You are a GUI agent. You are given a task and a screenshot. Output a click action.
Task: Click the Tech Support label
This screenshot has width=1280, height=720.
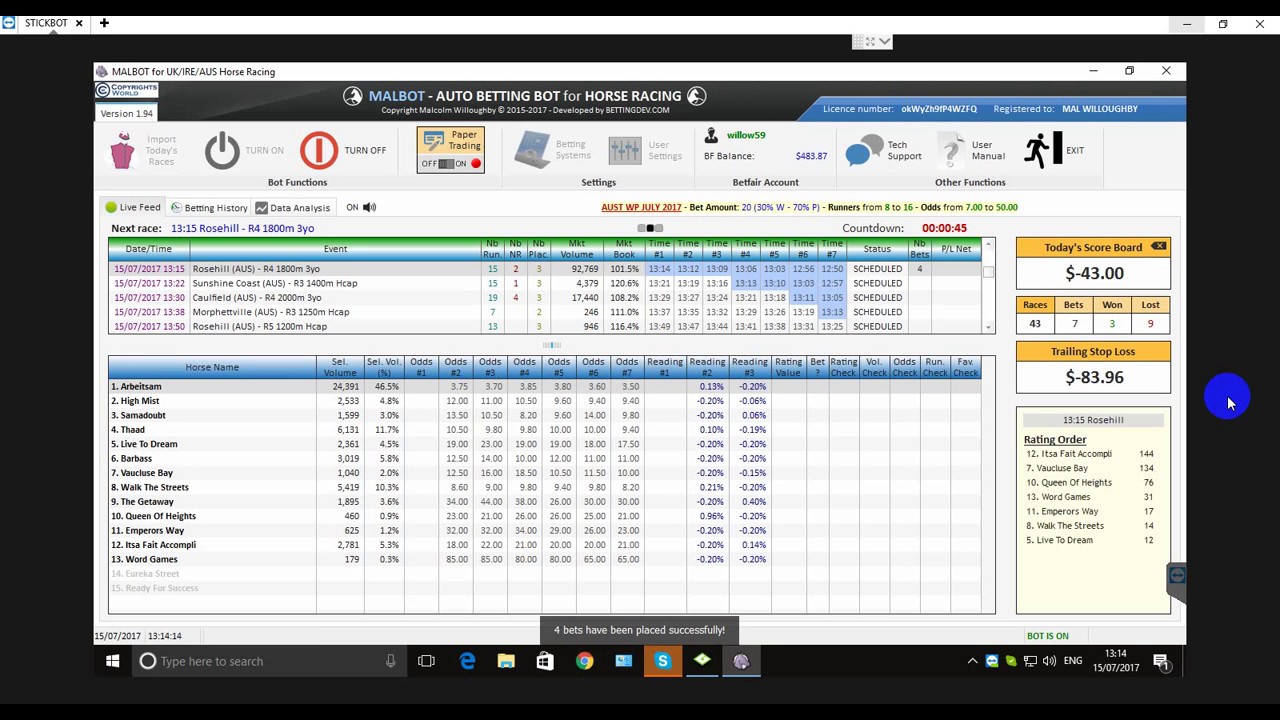click(x=904, y=150)
